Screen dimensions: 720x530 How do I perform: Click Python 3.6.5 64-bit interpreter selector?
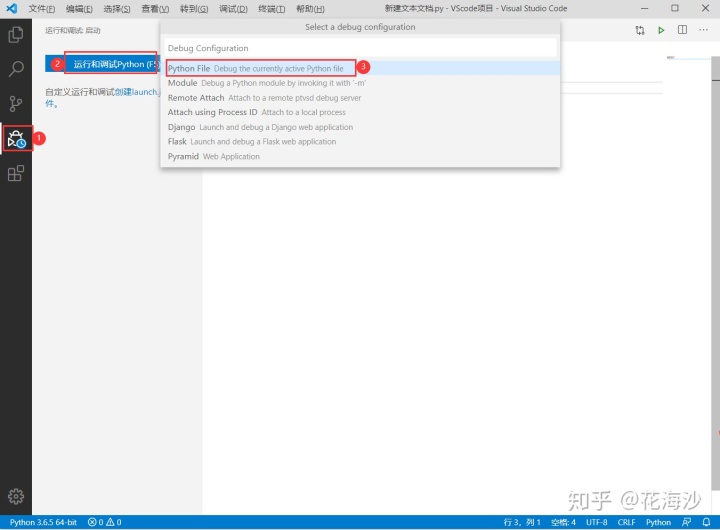click(x=43, y=522)
